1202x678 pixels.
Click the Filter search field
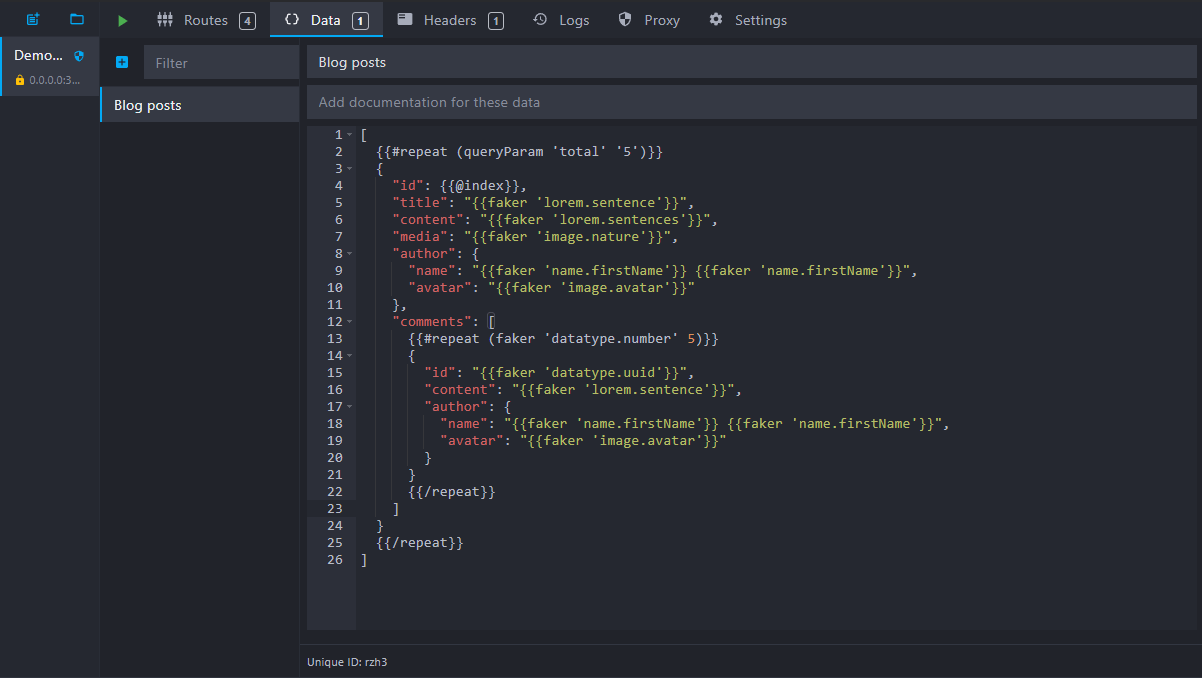221,62
